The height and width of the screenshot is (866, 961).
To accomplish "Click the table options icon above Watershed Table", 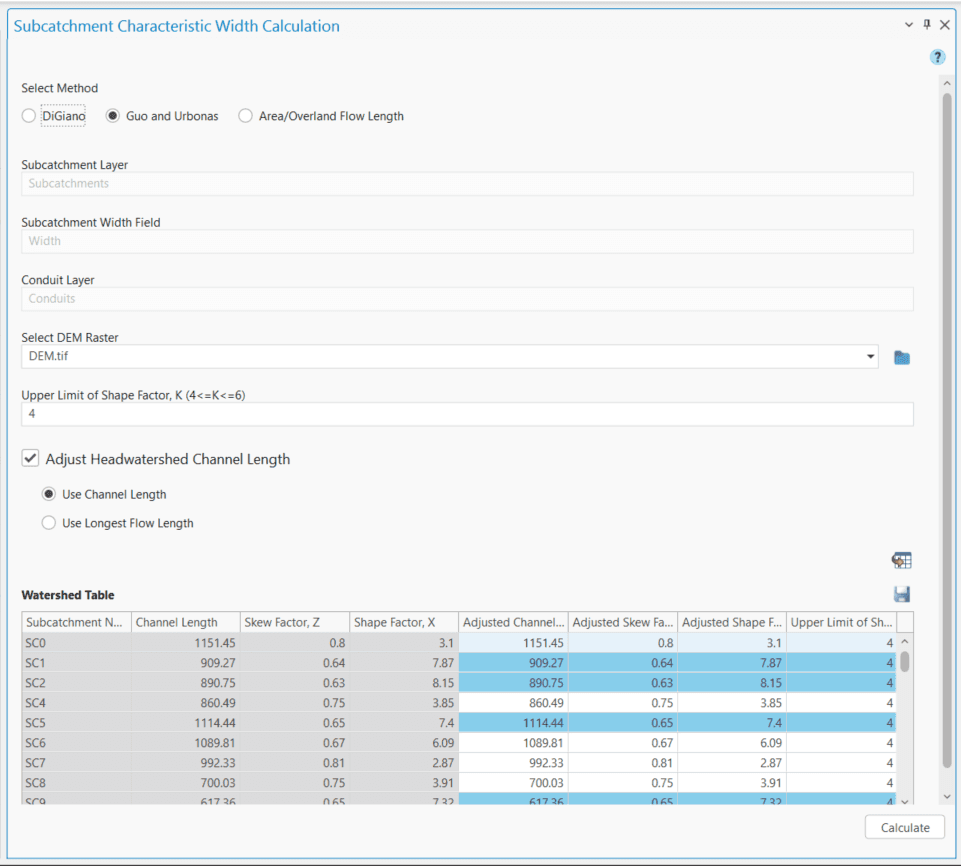I will 901,561.
